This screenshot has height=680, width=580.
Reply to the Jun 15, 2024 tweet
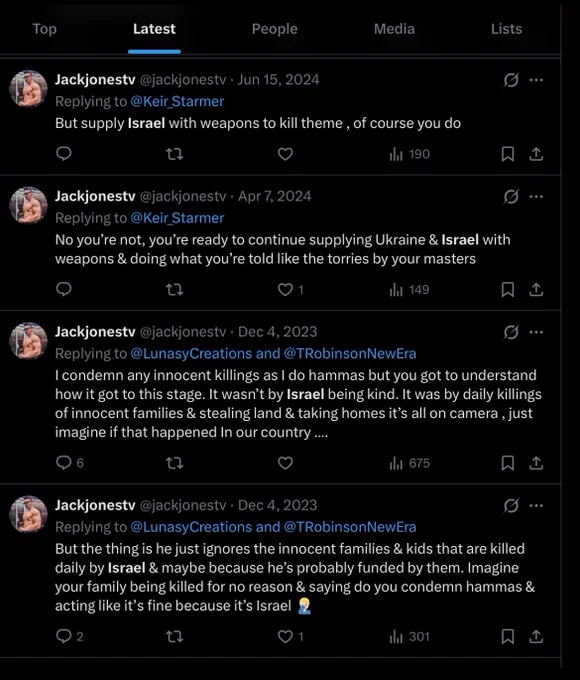click(64, 154)
